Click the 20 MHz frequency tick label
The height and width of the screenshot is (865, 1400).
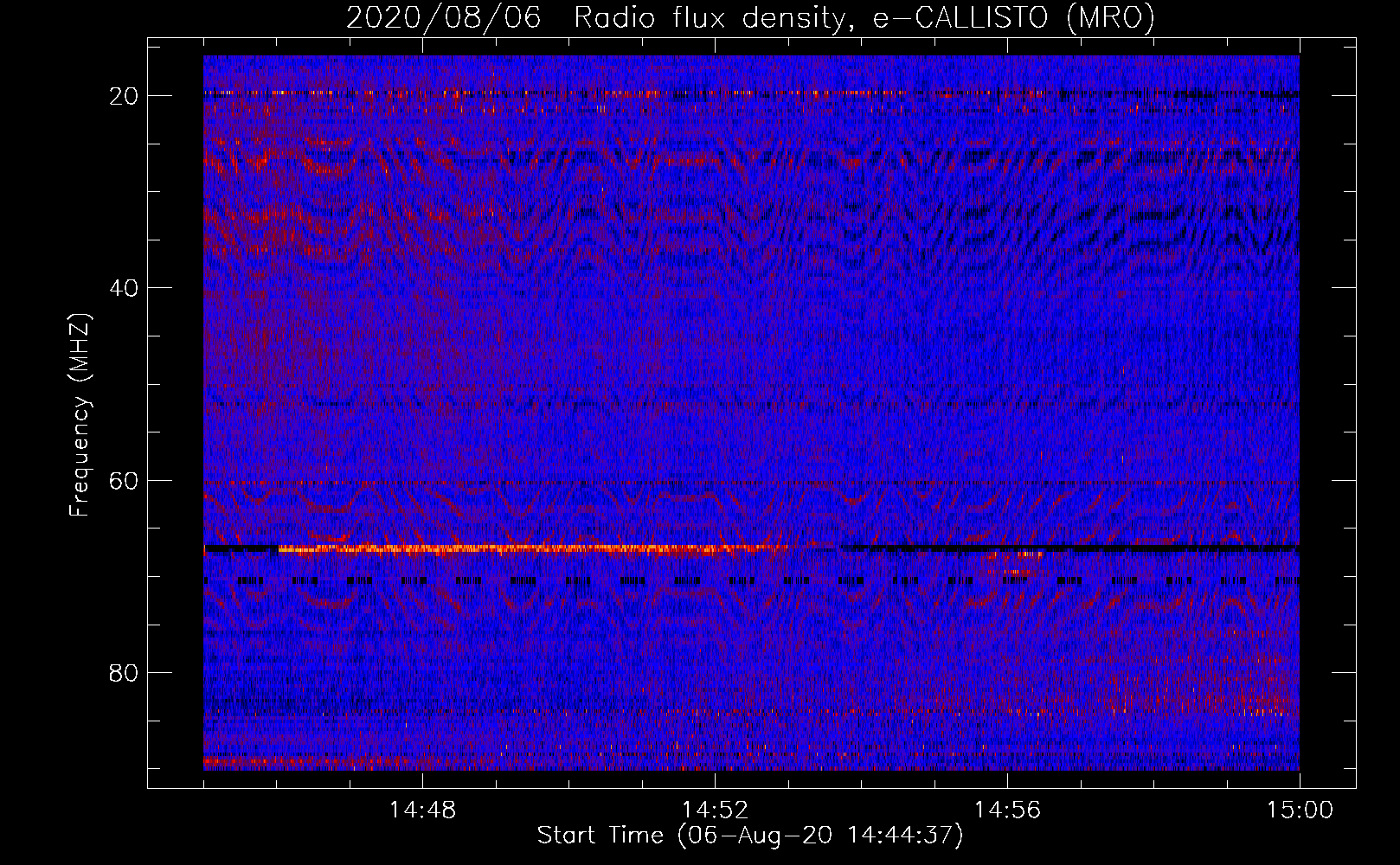[x=124, y=96]
